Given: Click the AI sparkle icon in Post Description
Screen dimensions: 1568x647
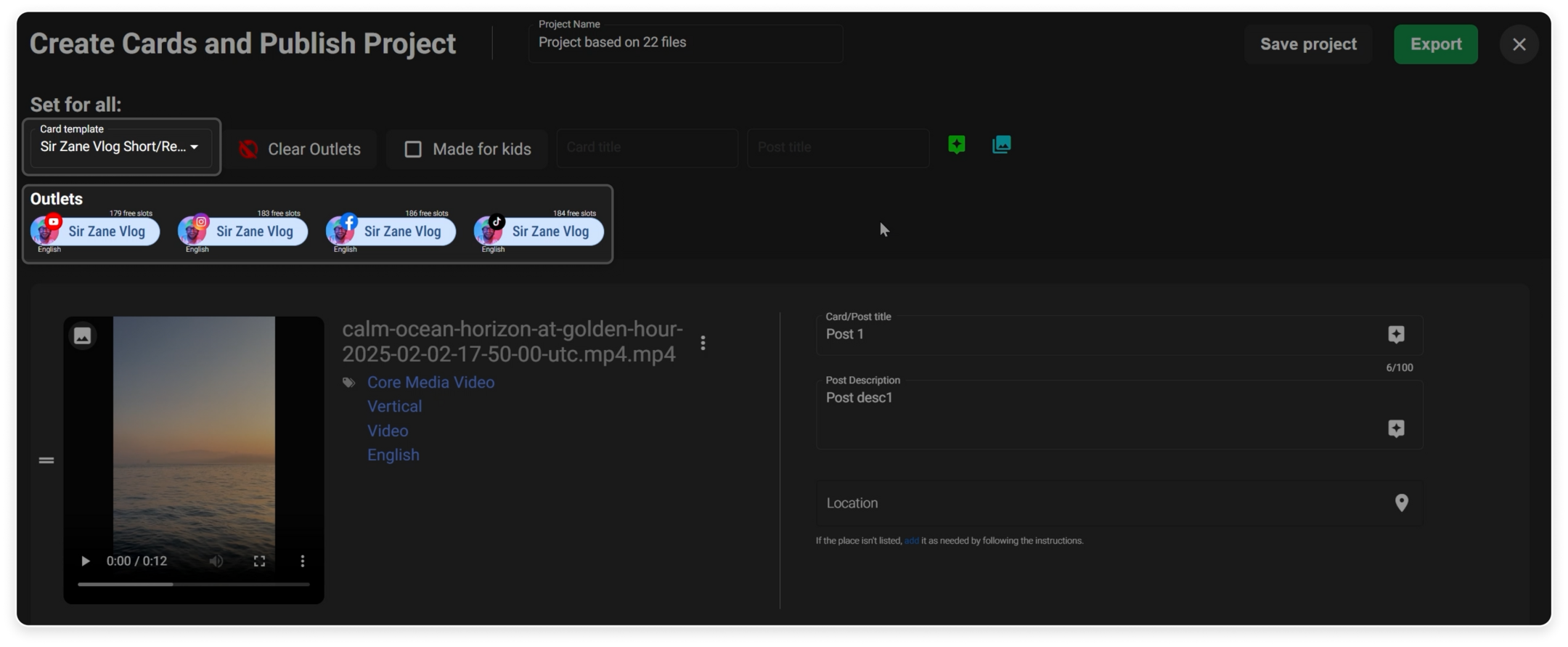Looking at the screenshot, I should click(x=1395, y=428).
